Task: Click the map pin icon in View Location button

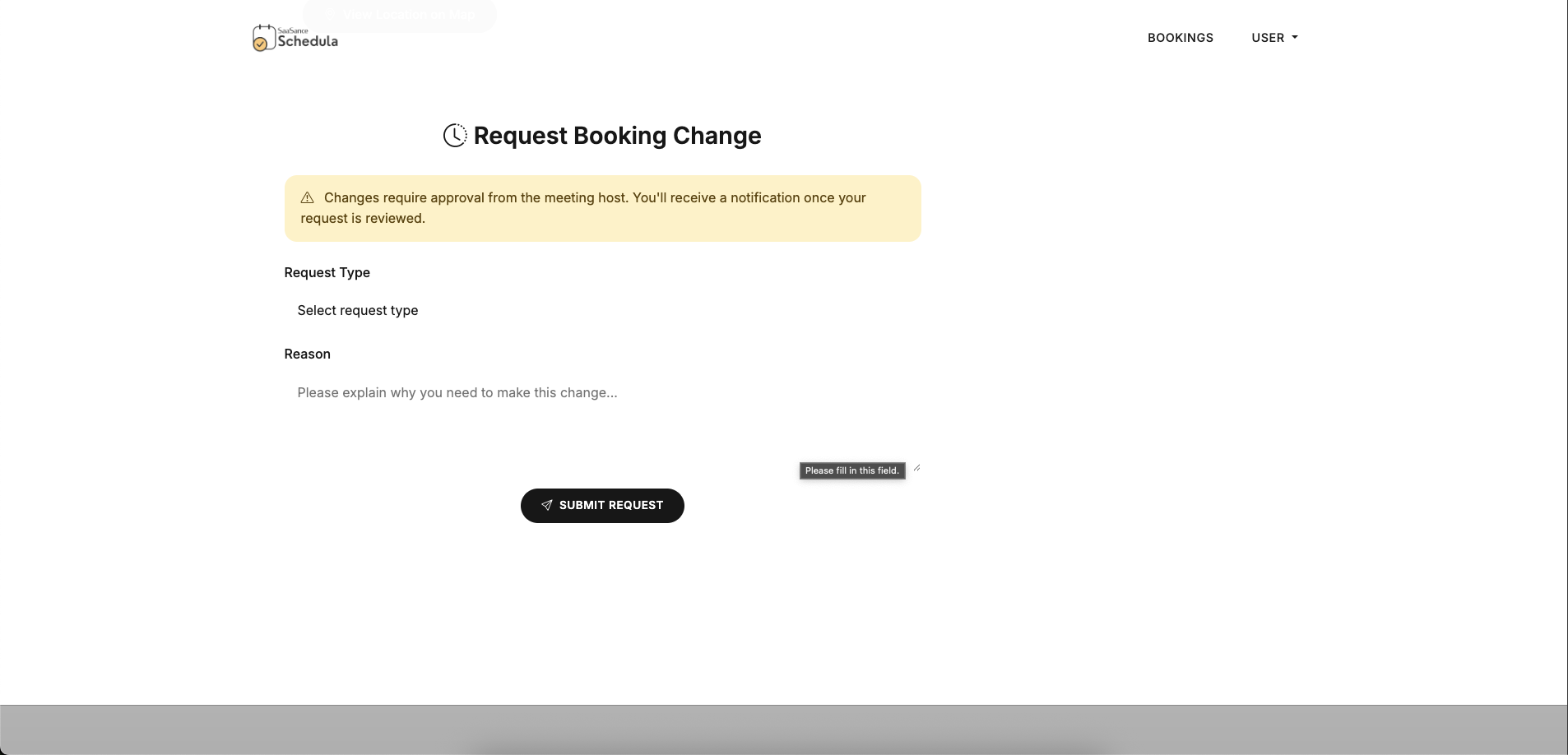Action: click(328, 14)
